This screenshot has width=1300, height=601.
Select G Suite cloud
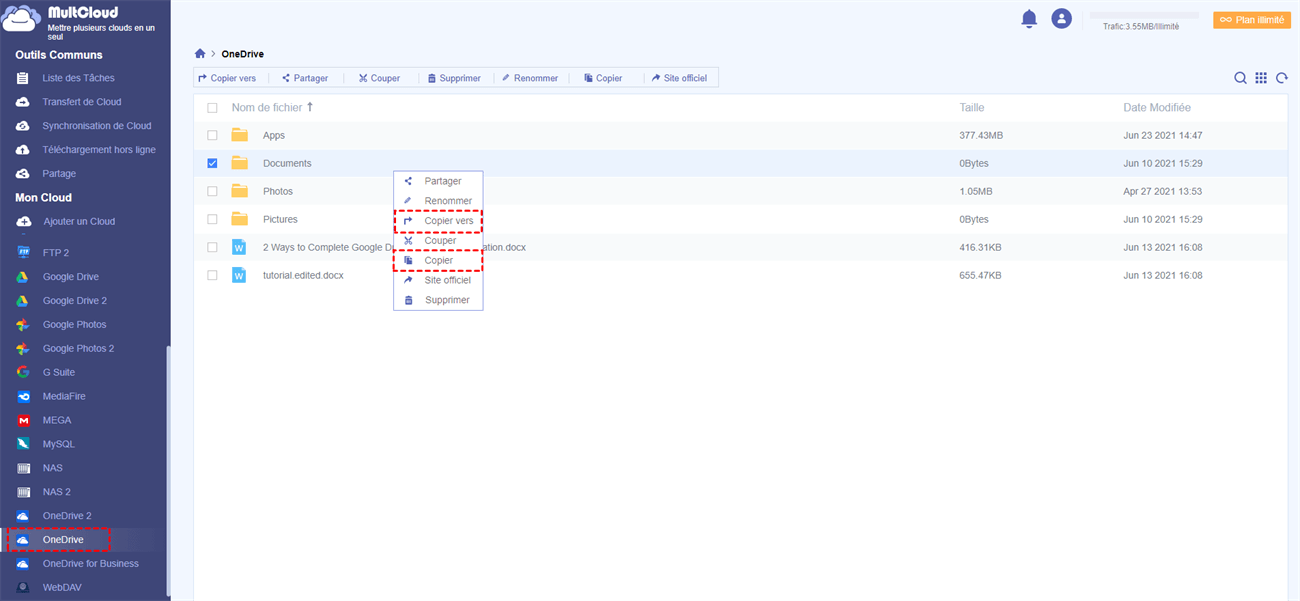pos(59,372)
